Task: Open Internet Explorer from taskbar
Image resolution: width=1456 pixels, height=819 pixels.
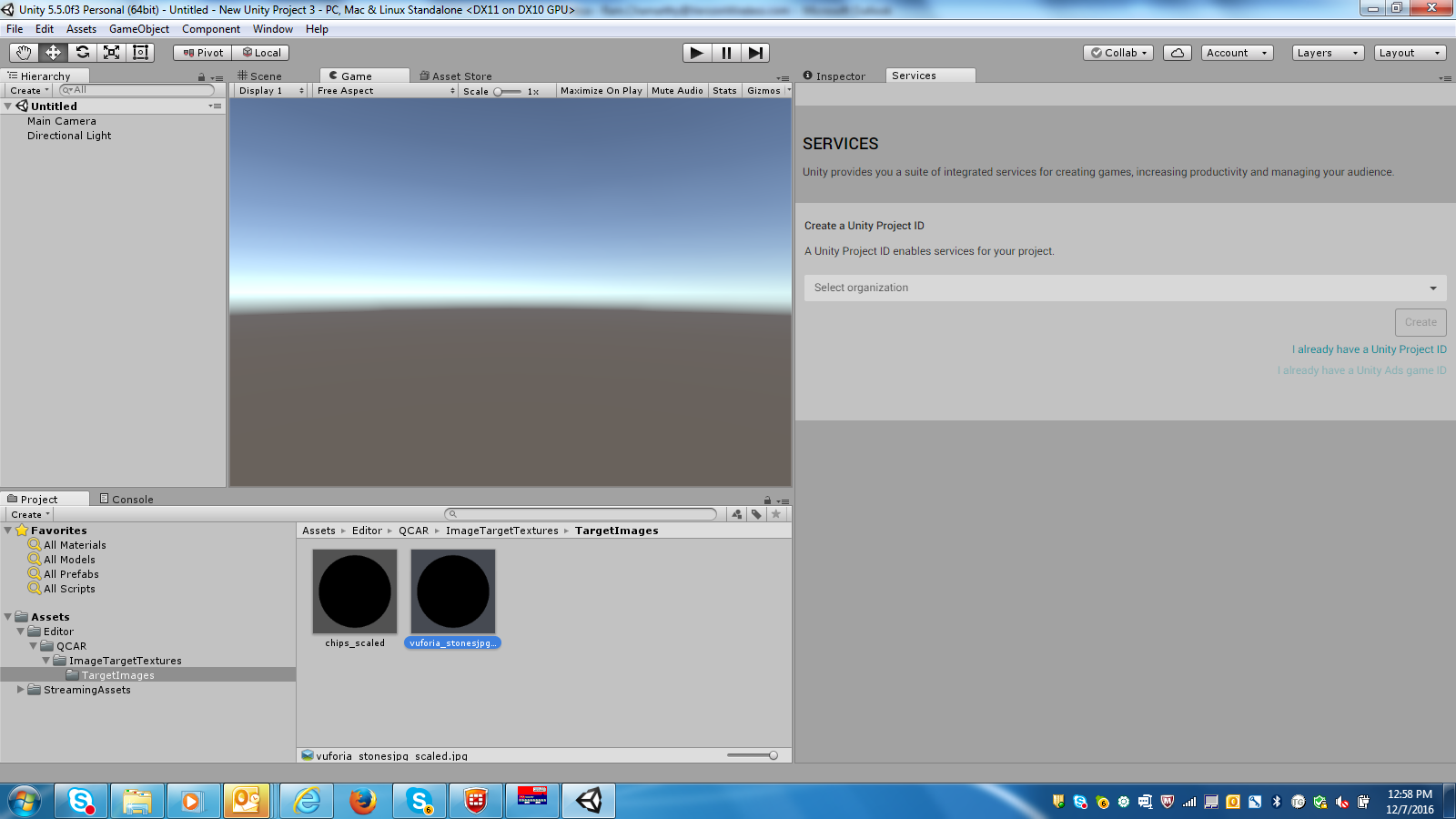Action: coord(307,801)
